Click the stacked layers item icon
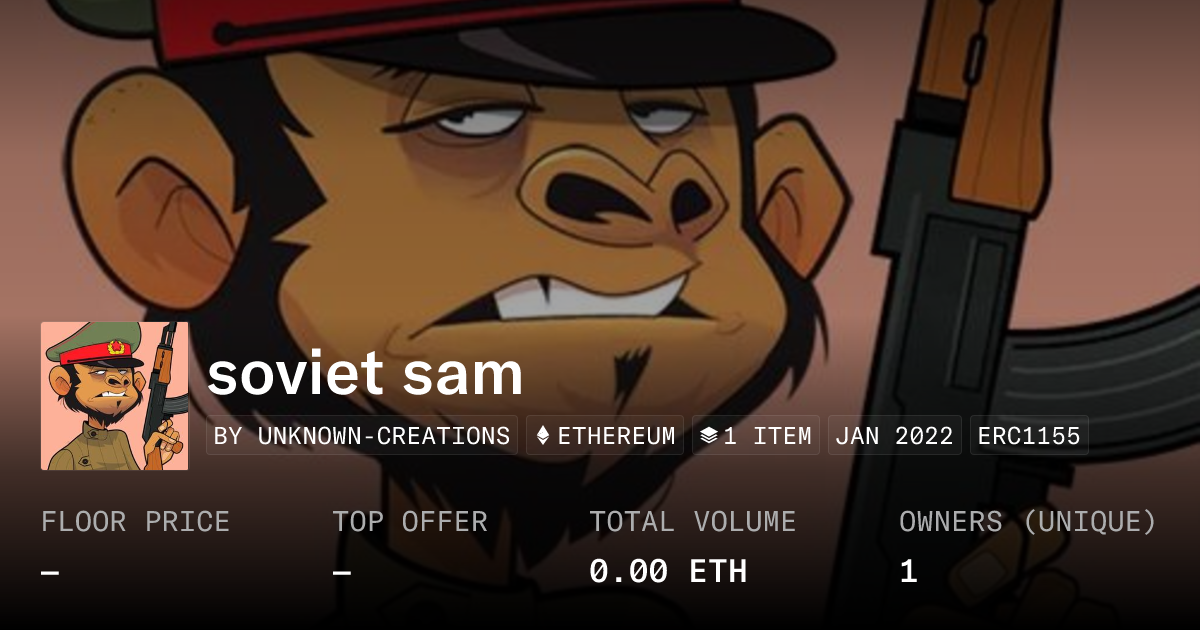The height and width of the screenshot is (630, 1200). [x=709, y=436]
